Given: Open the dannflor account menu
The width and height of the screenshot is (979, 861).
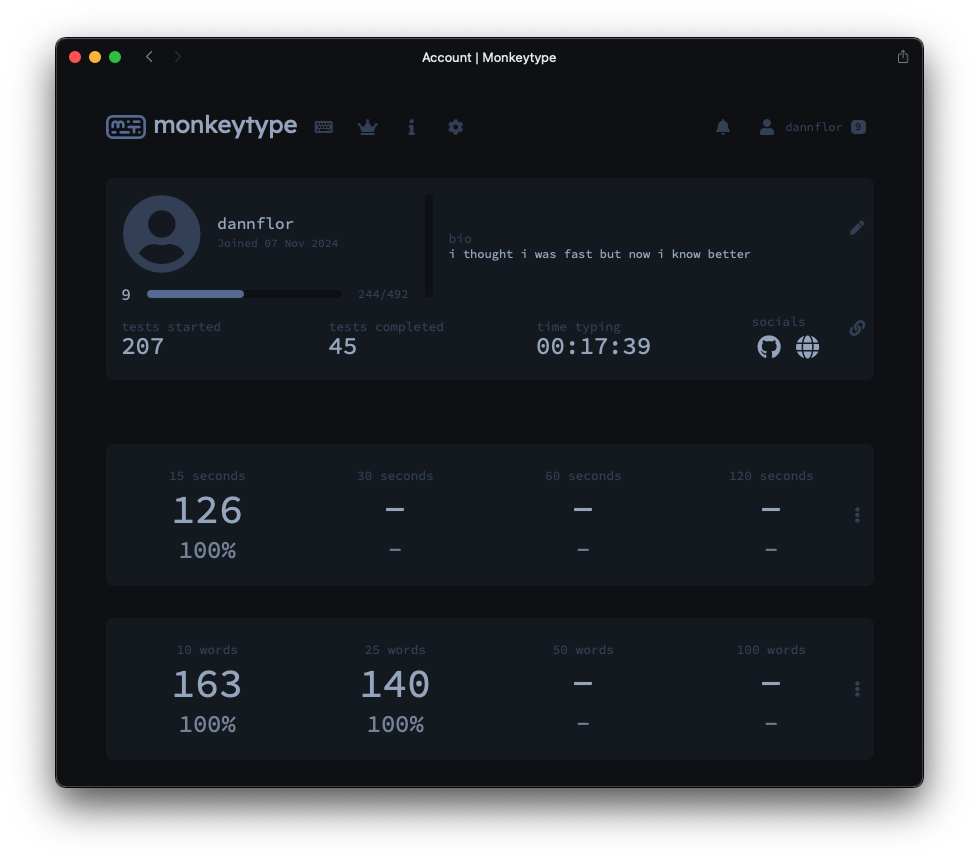Looking at the screenshot, I should click(811, 127).
